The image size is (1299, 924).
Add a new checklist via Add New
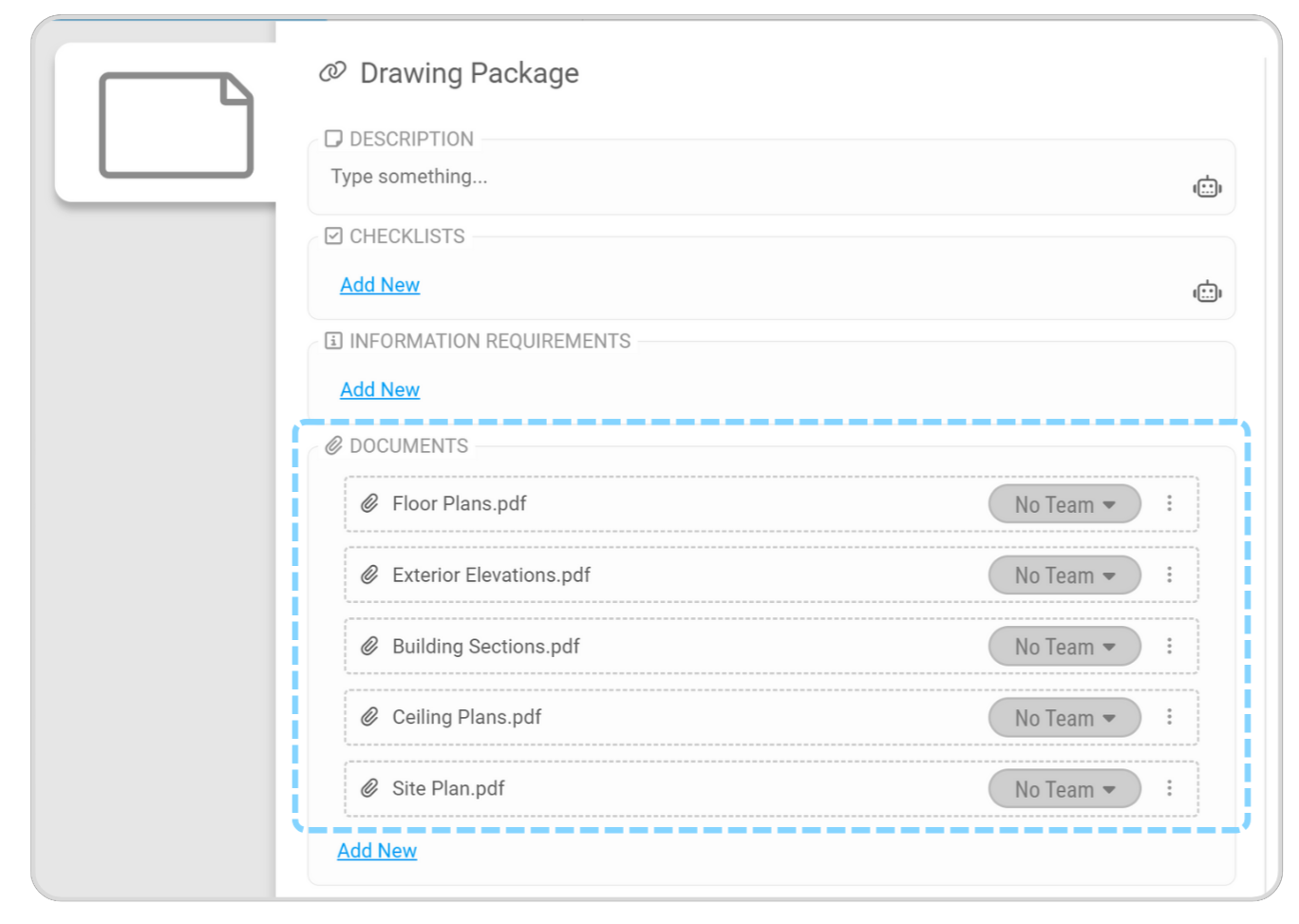click(x=380, y=285)
